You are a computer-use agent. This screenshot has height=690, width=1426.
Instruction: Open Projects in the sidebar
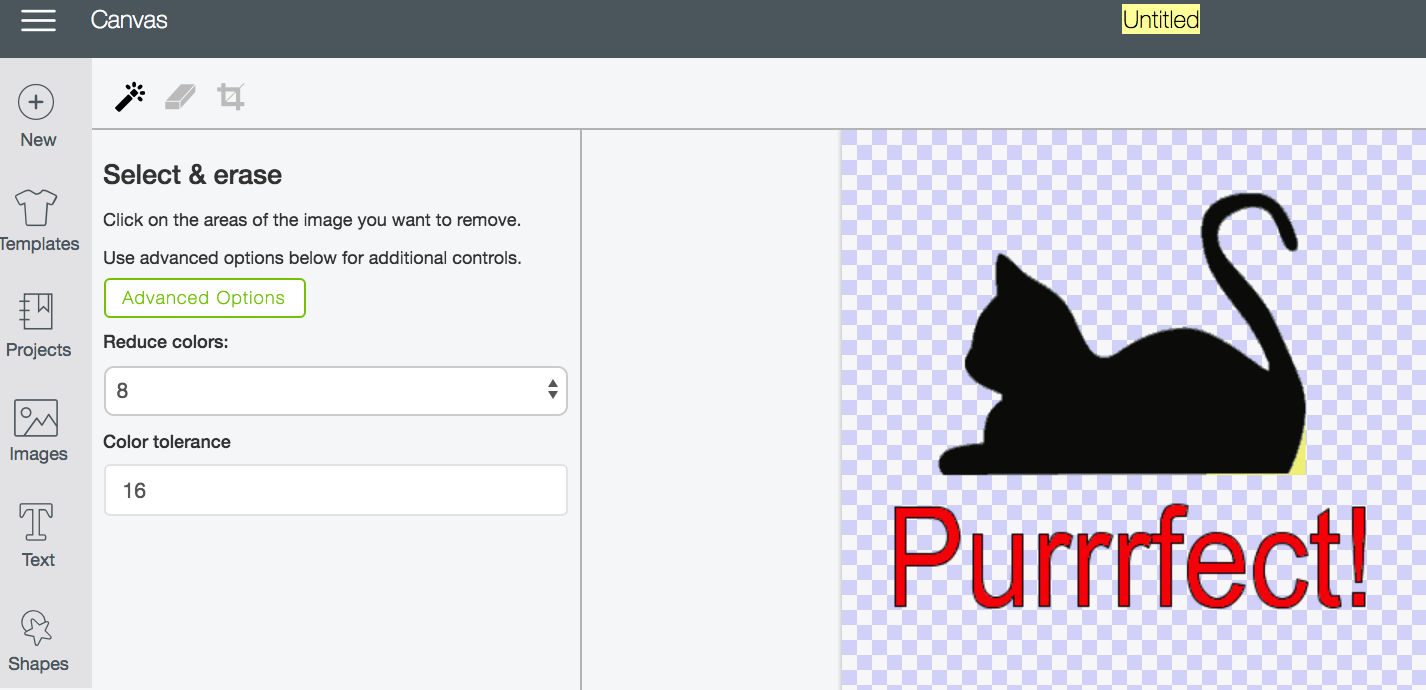[38, 326]
